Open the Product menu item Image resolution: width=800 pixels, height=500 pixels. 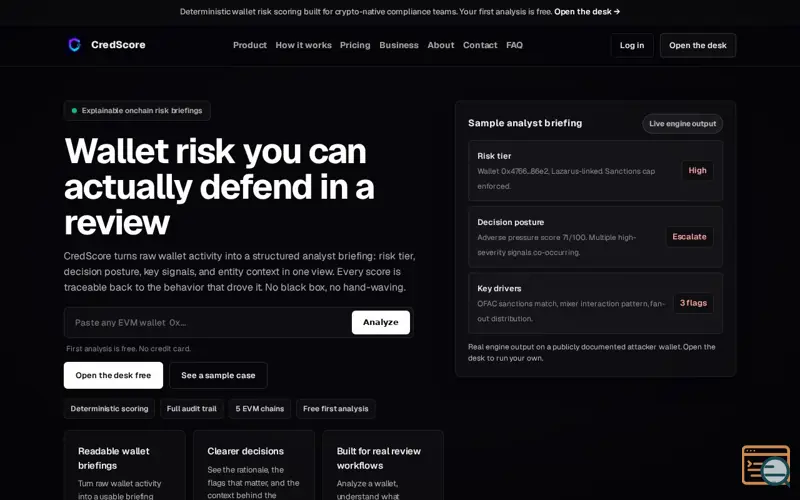click(249, 45)
